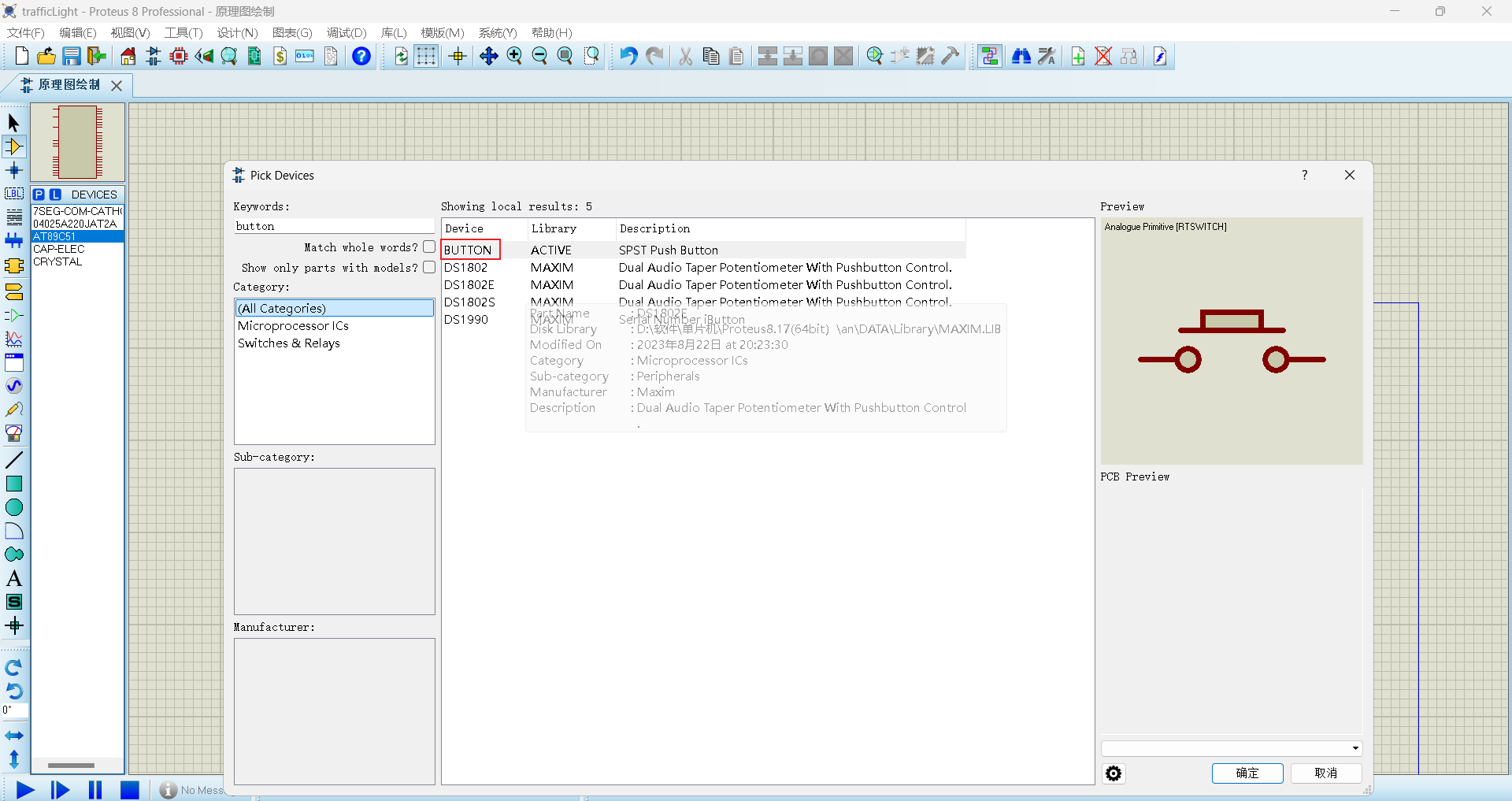
Task: Open the 帮助(H) menu
Action: [552, 33]
